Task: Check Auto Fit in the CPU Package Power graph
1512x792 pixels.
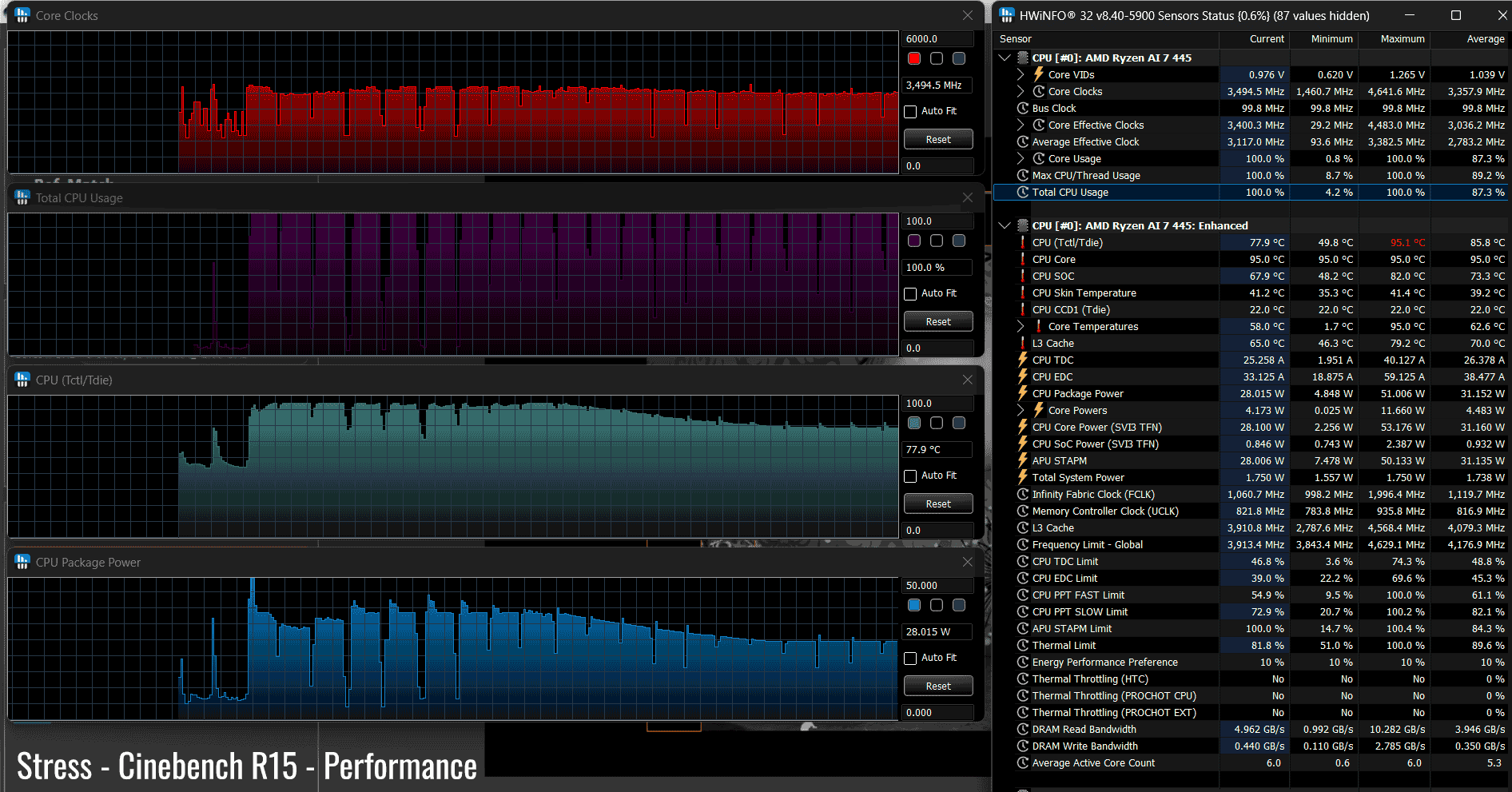Action: pos(910,658)
